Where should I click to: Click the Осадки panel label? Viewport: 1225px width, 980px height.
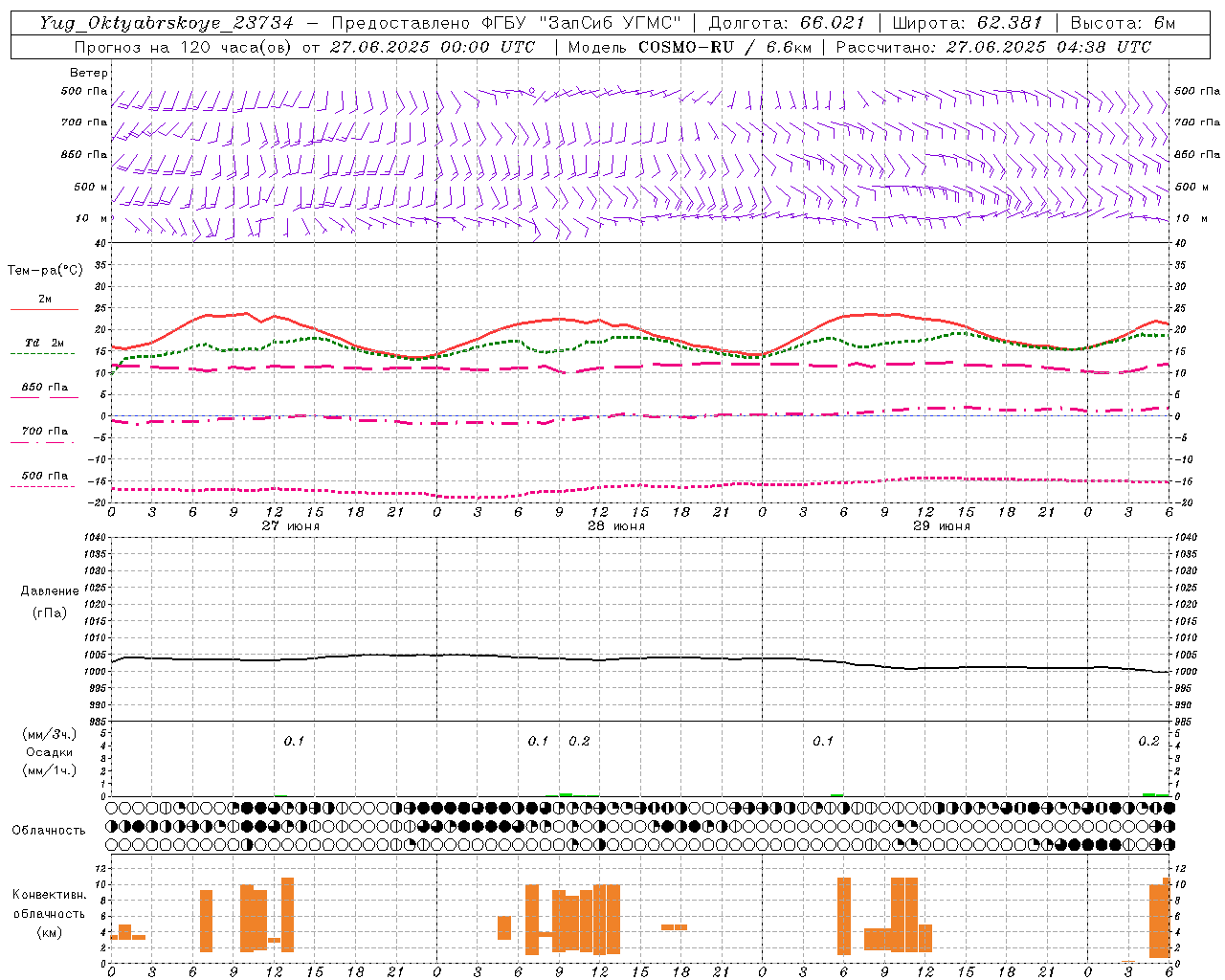point(50,752)
